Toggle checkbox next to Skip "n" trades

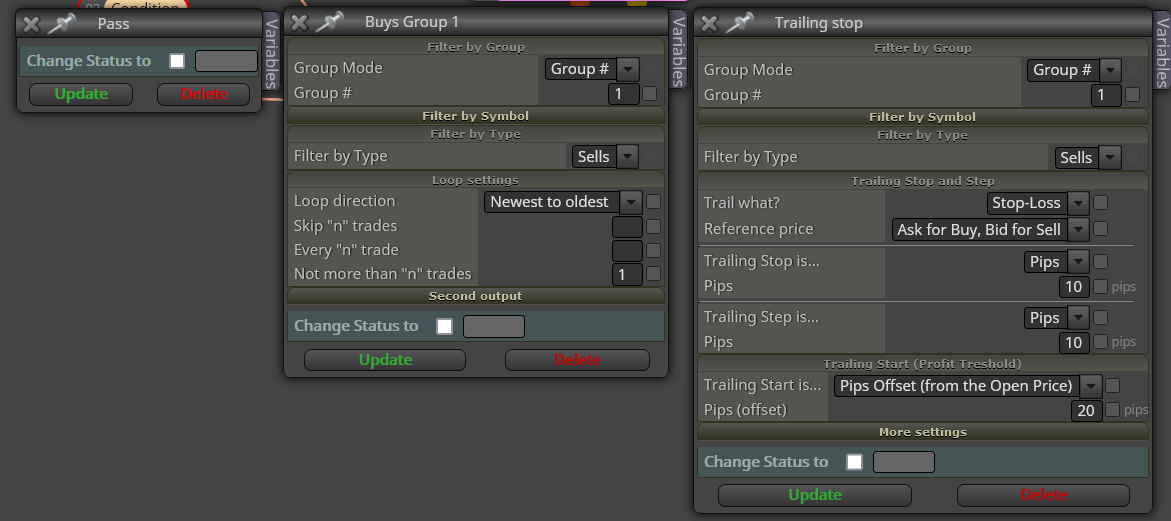(x=653, y=226)
